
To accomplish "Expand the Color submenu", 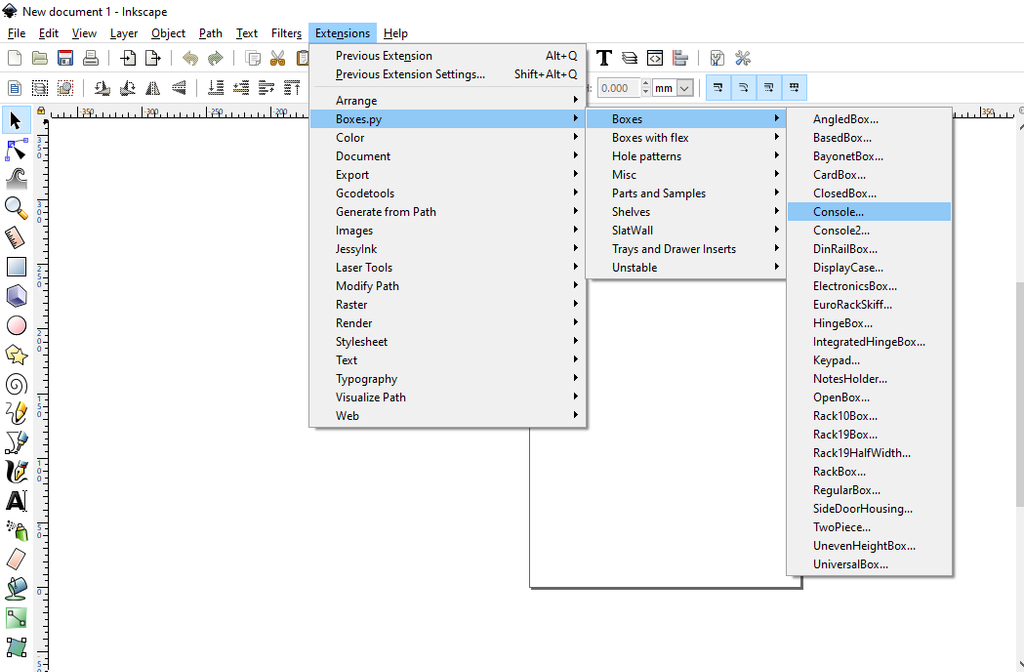I will point(448,138).
